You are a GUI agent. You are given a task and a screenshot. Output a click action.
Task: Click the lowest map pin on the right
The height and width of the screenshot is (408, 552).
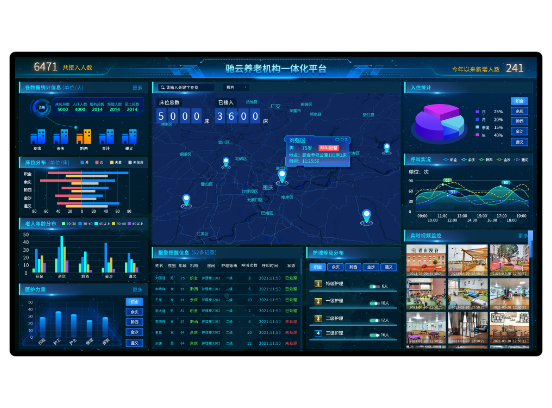366,216
